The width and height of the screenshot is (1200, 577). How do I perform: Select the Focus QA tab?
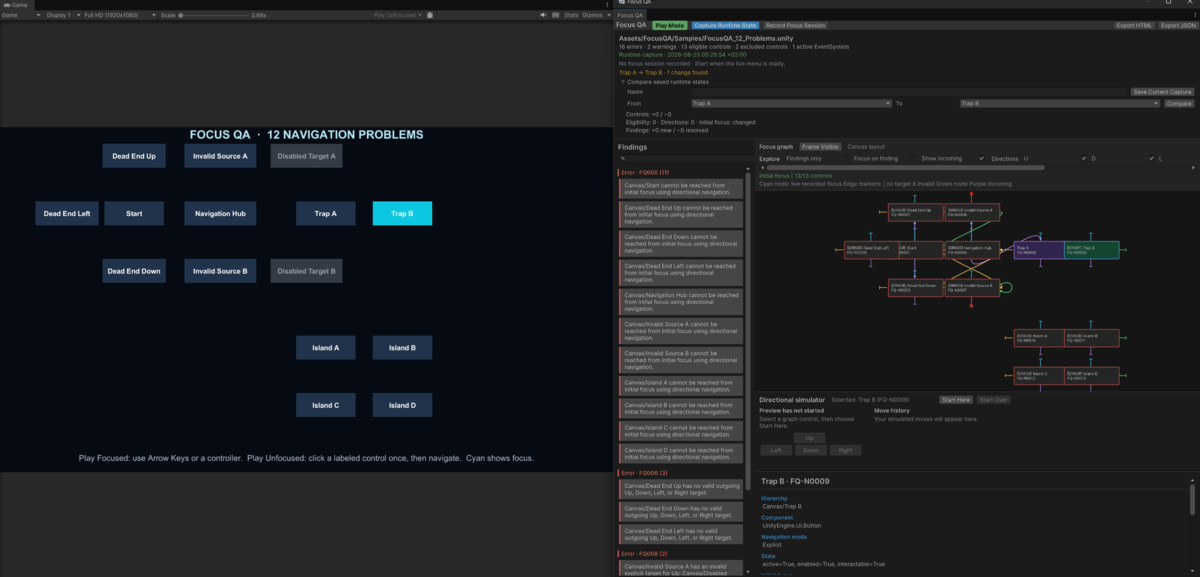630,15
